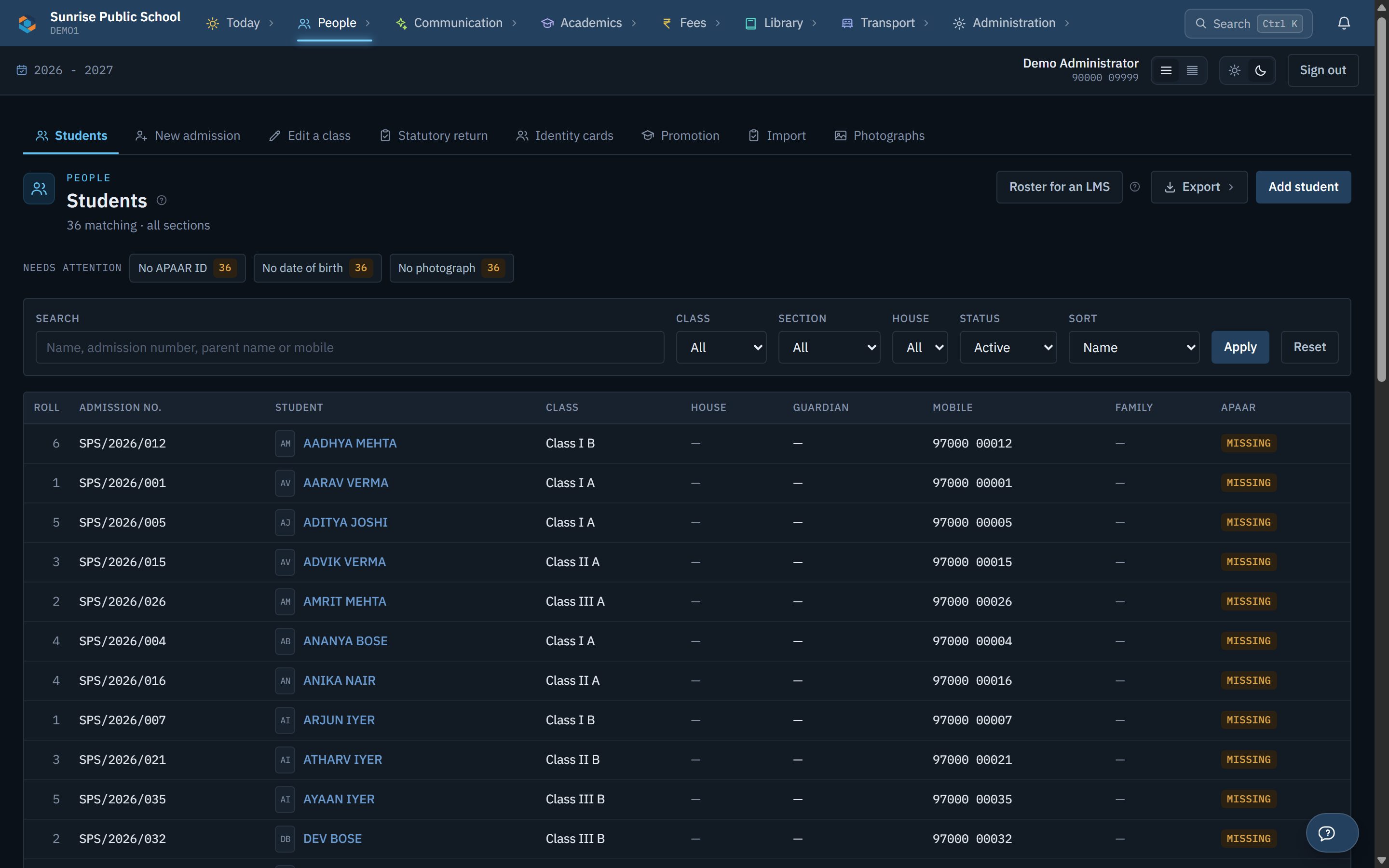1389x868 pixels.
Task: Open the Fees navigation menu
Action: pos(692,23)
